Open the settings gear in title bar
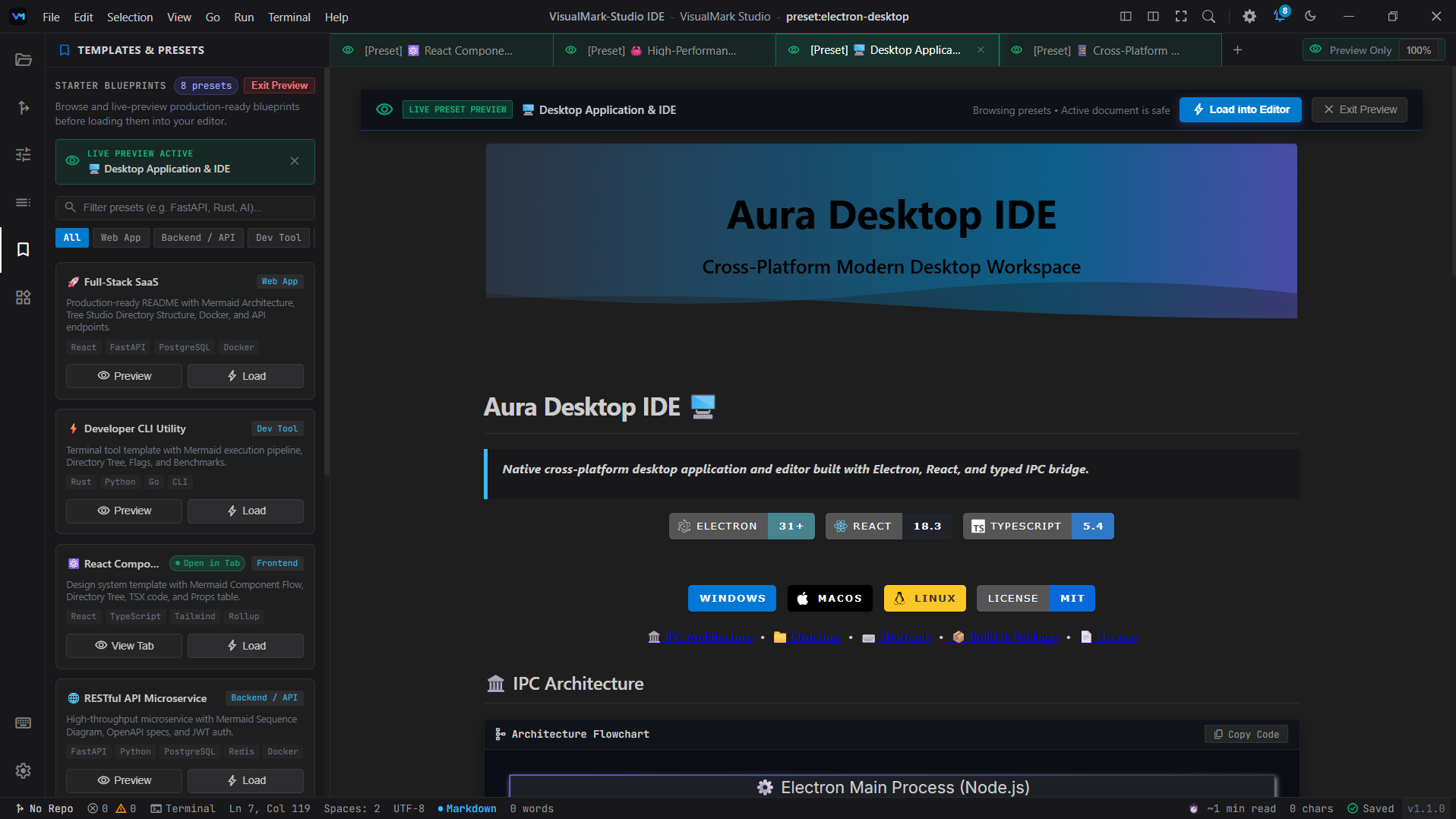Image resolution: width=1456 pixels, height=819 pixels. (x=1249, y=16)
